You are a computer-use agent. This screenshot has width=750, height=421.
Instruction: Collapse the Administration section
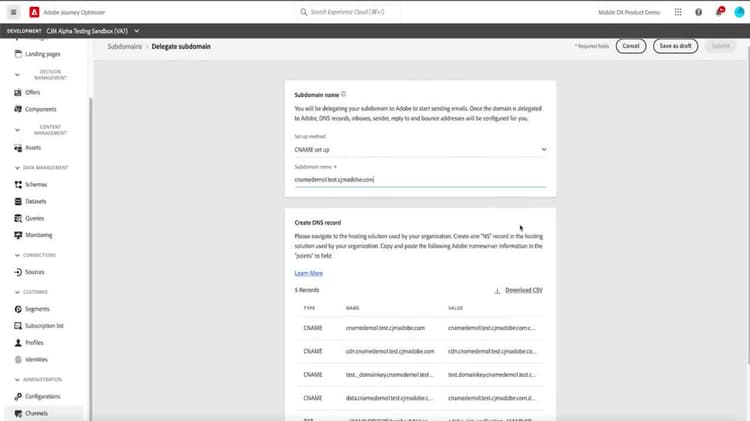(17, 380)
